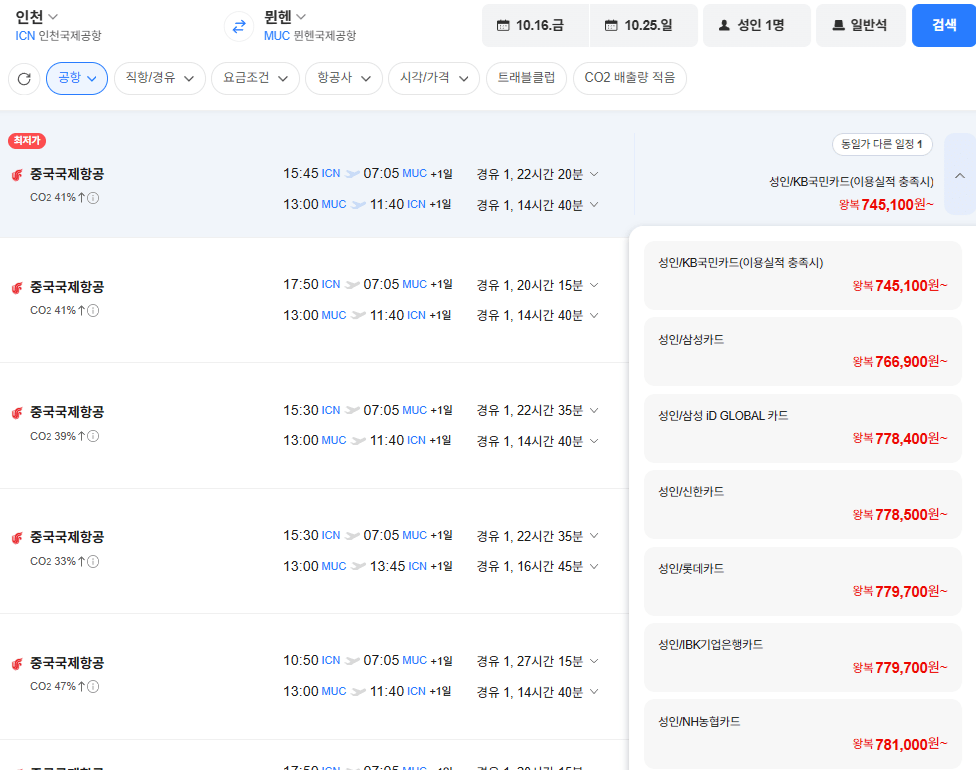The width and height of the screenshot is (976, 770).
Task: Expand the 직항/경유 filter dropdown
Action: pos(160,78)
